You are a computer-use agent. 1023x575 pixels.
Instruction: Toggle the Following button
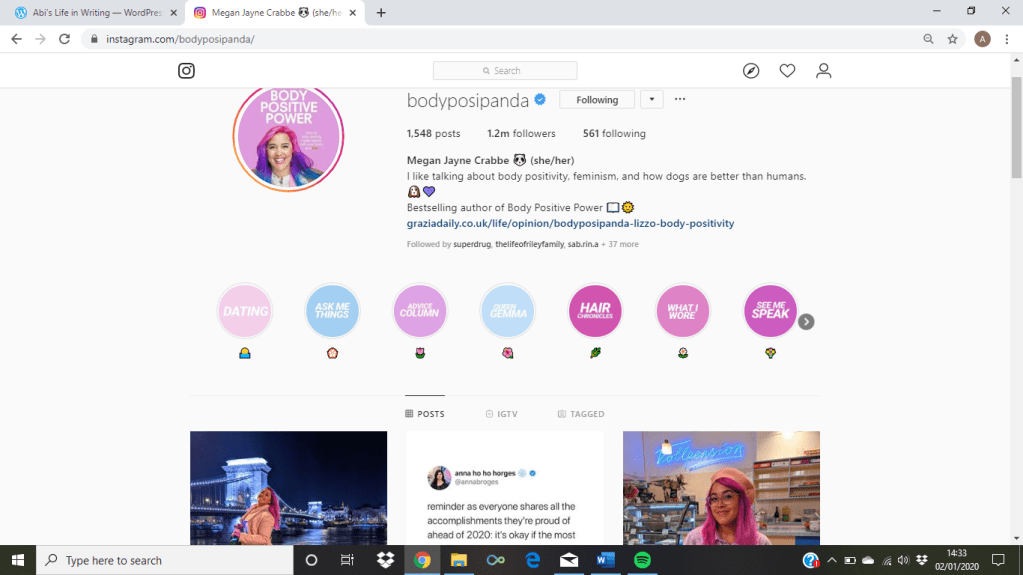click(597, 100)
